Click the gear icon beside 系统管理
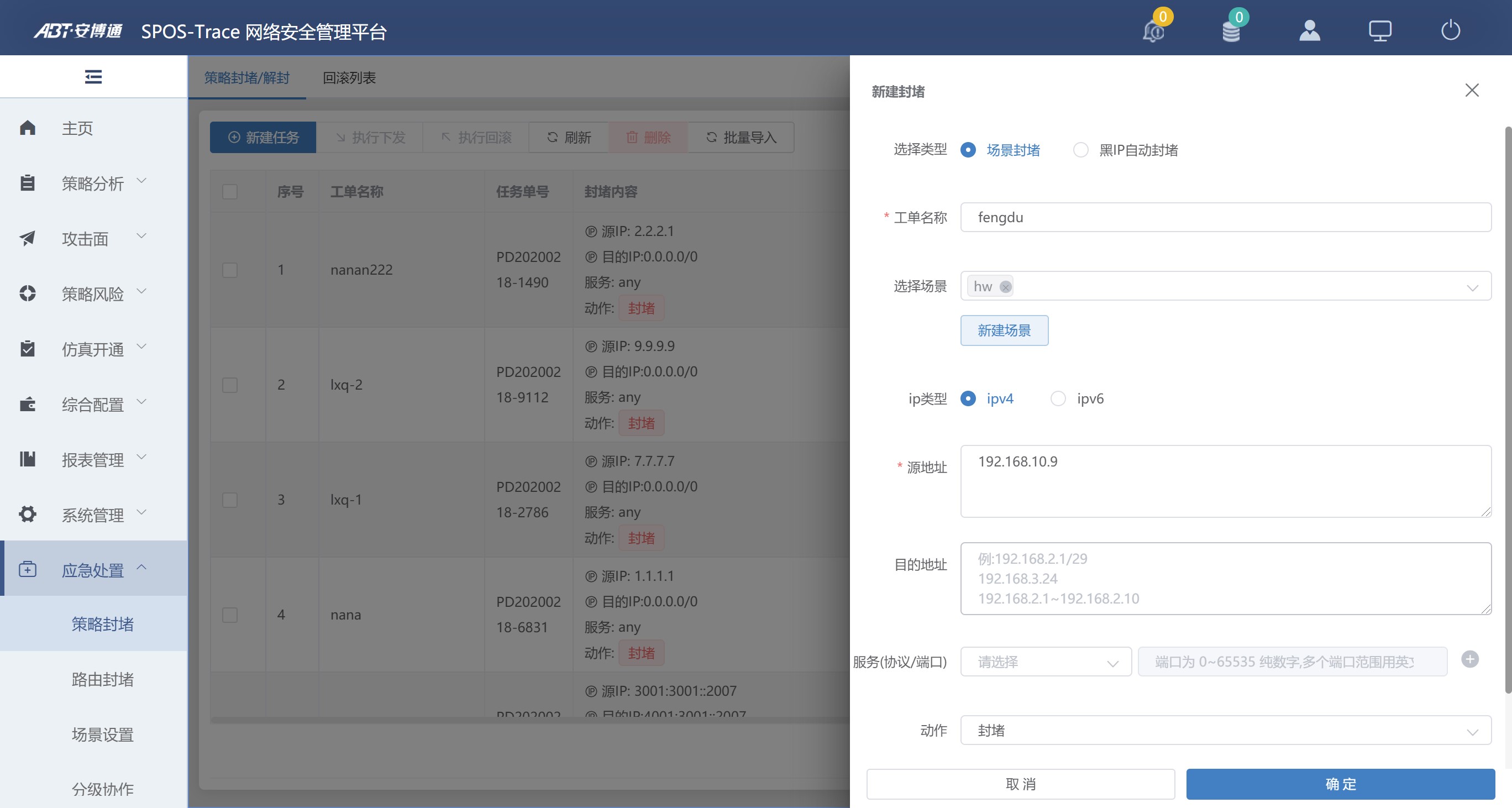Screen dimensions: 1512x808 pyautogui.click(x=28, y=514)
